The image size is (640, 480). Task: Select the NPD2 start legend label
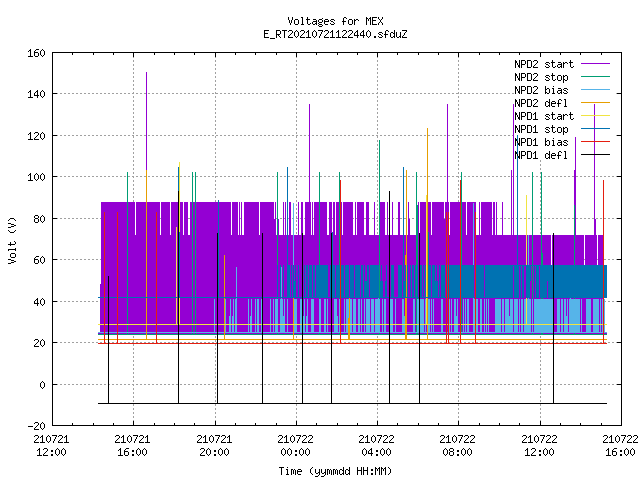pos(544,64)
